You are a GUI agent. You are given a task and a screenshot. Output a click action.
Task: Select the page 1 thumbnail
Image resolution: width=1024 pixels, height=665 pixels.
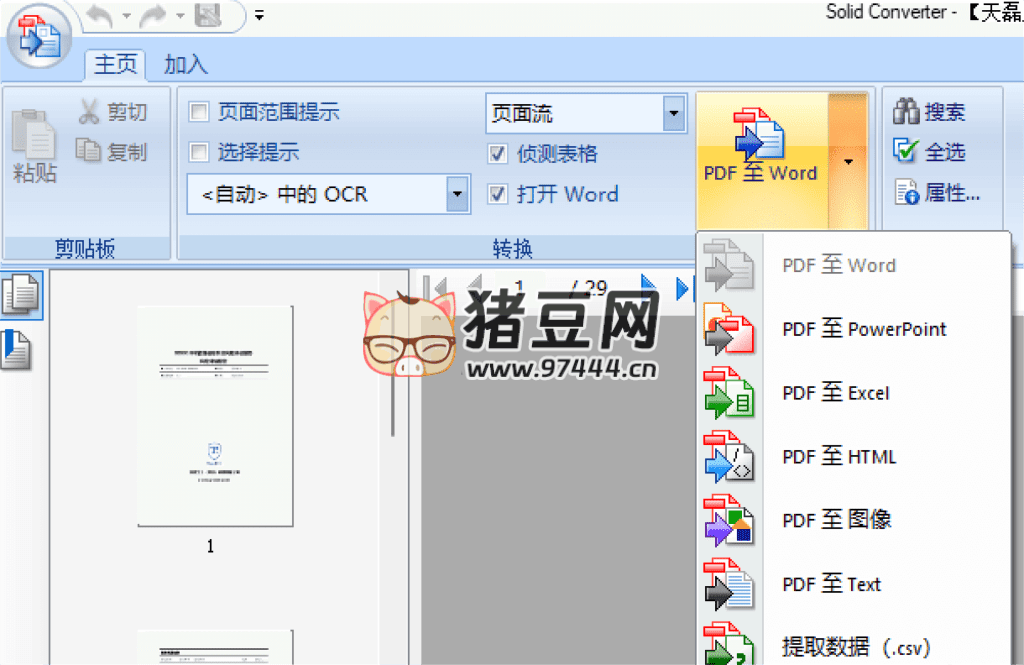pos(215,416)
